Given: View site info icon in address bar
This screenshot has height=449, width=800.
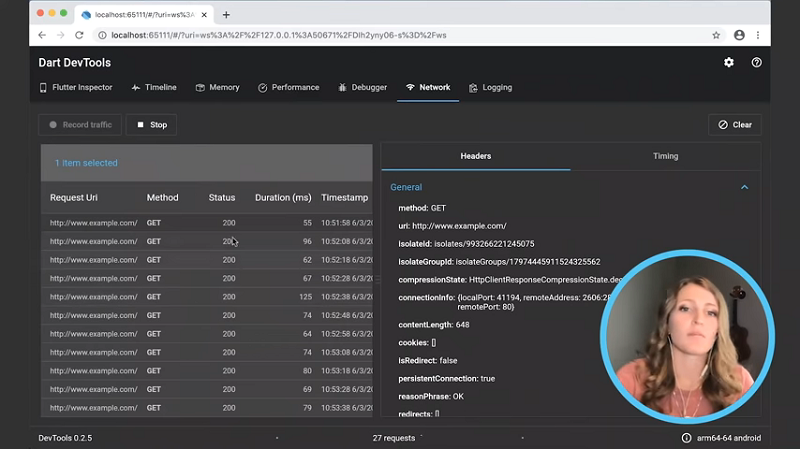Looking at the screenshot, I should [x=102, y=35].
